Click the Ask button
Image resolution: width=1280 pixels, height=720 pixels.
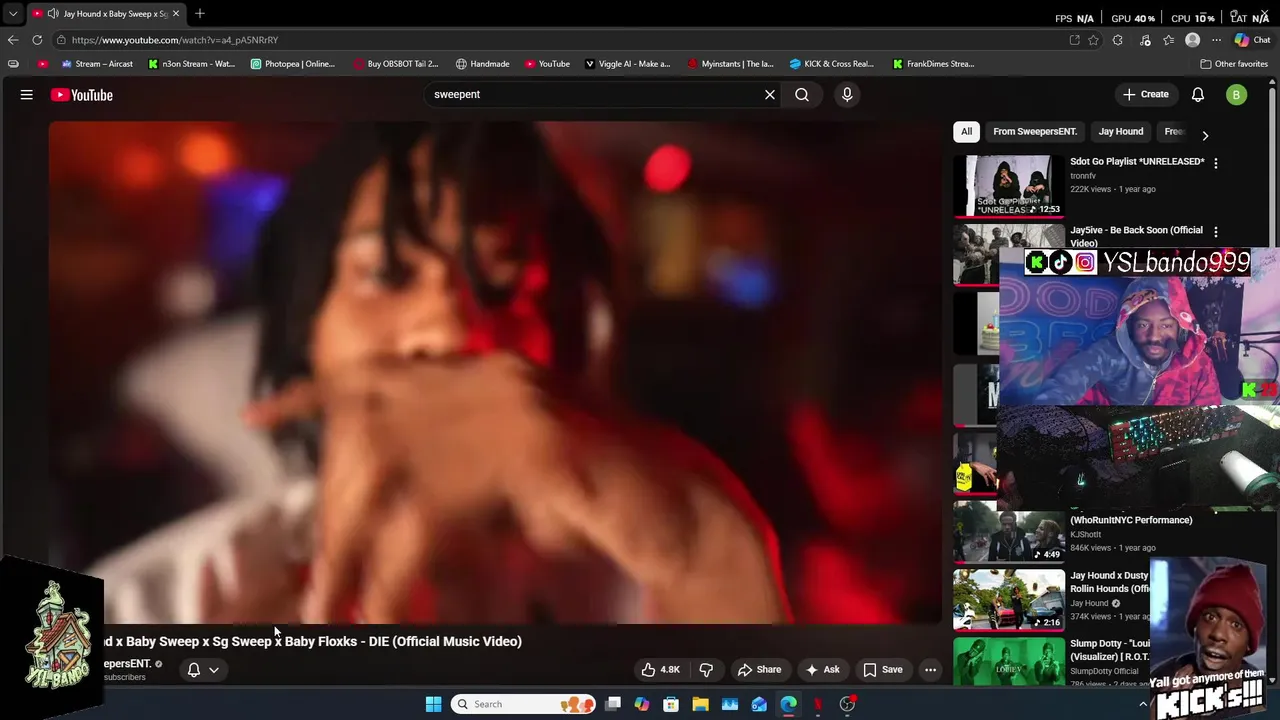pyautogui.click(x=823, y=670)
